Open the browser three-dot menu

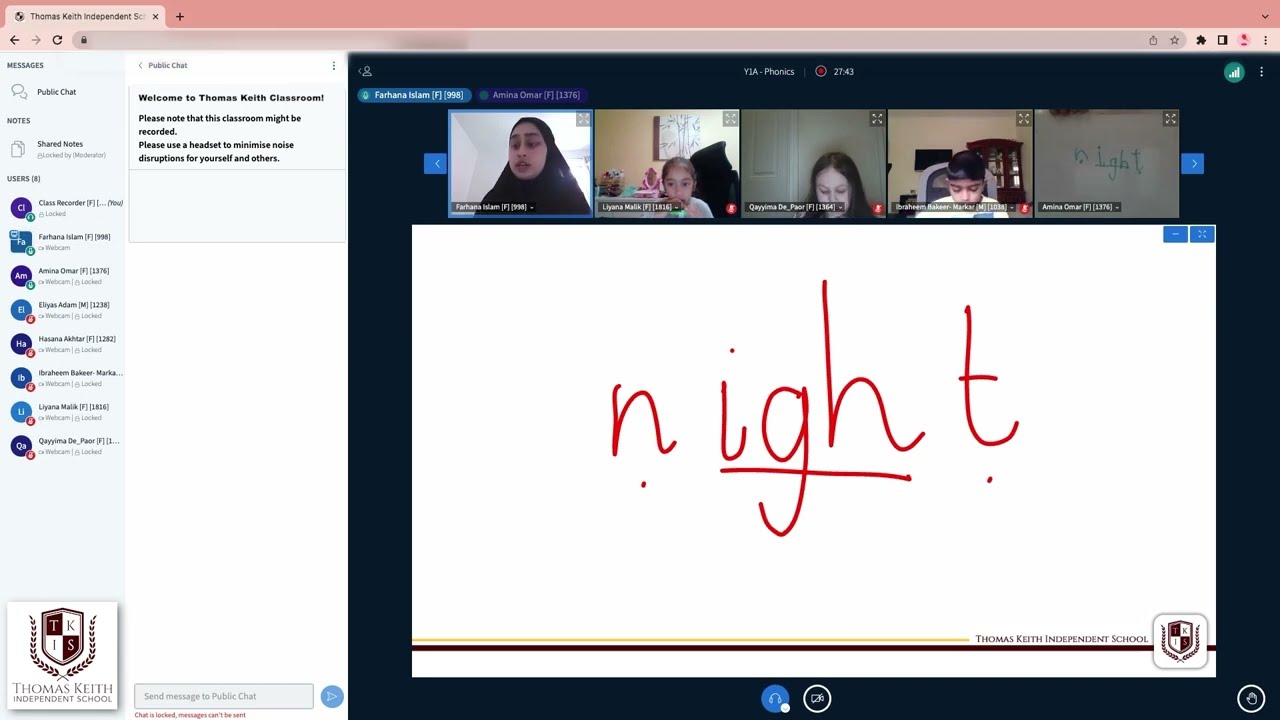[x=1265, y=40]
